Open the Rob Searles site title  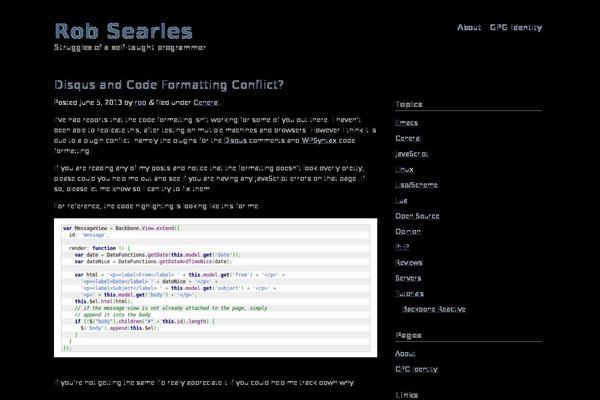click(123, 31)
